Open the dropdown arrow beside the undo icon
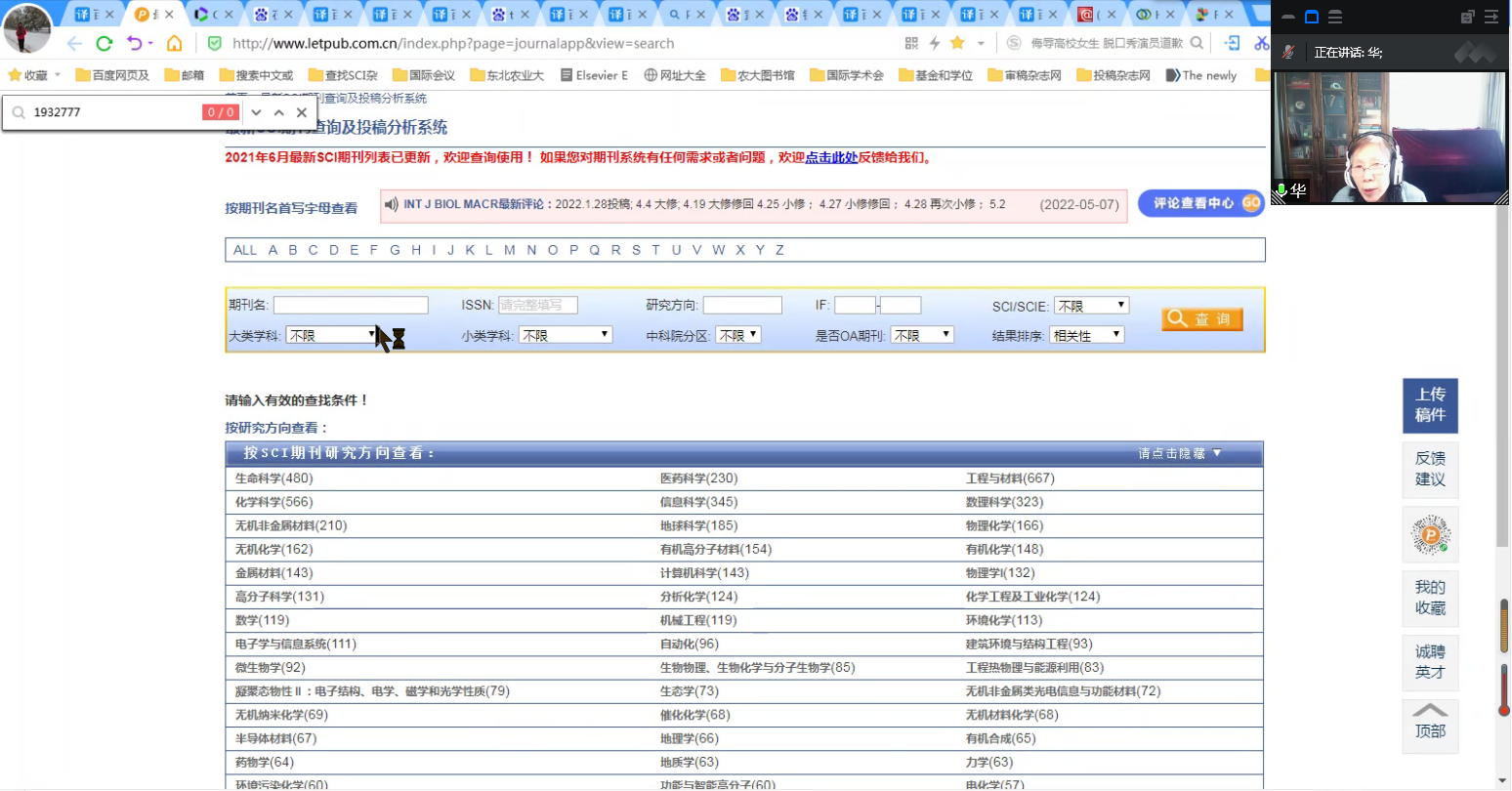The height and width of the screenshot is (791, 1512). (x=150, y=43)
